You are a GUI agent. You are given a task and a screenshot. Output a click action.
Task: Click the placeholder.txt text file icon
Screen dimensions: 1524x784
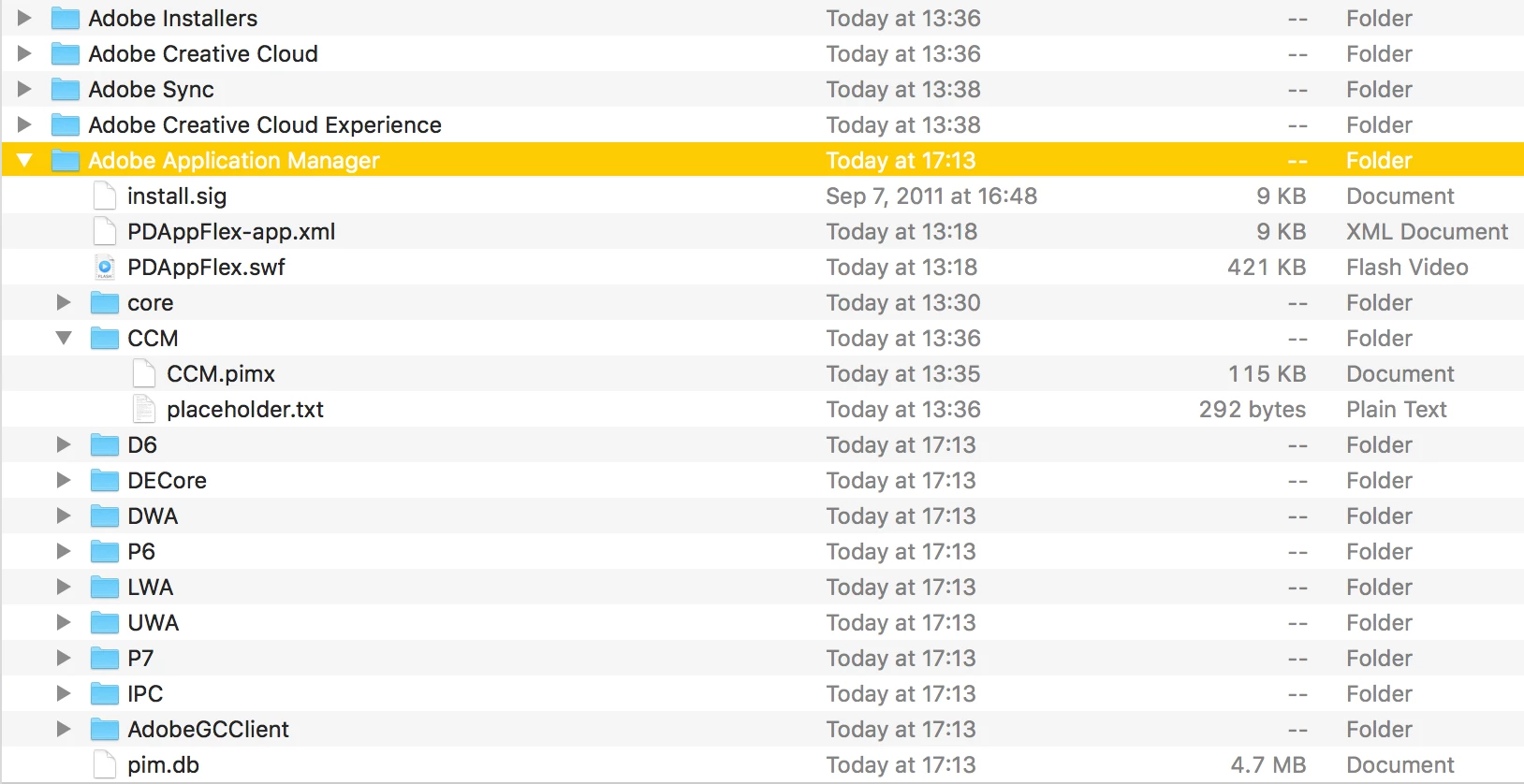144,409
